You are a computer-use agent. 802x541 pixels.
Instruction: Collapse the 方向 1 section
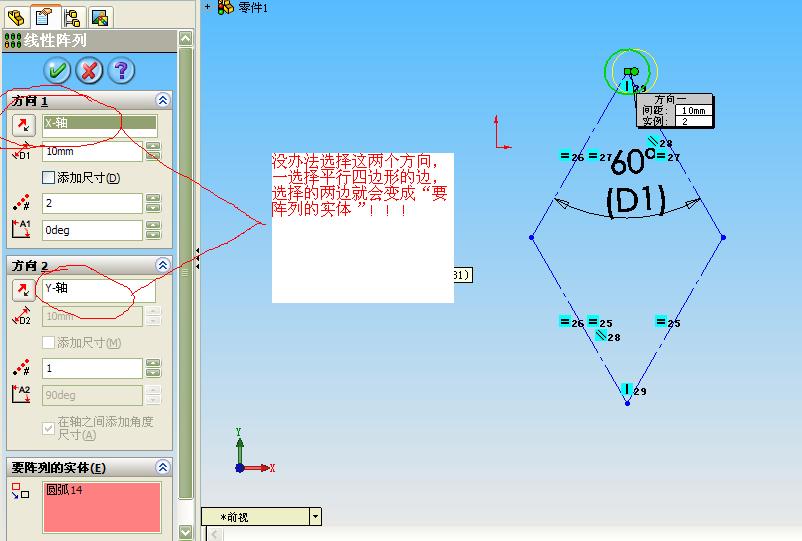[x=163, y=100]
